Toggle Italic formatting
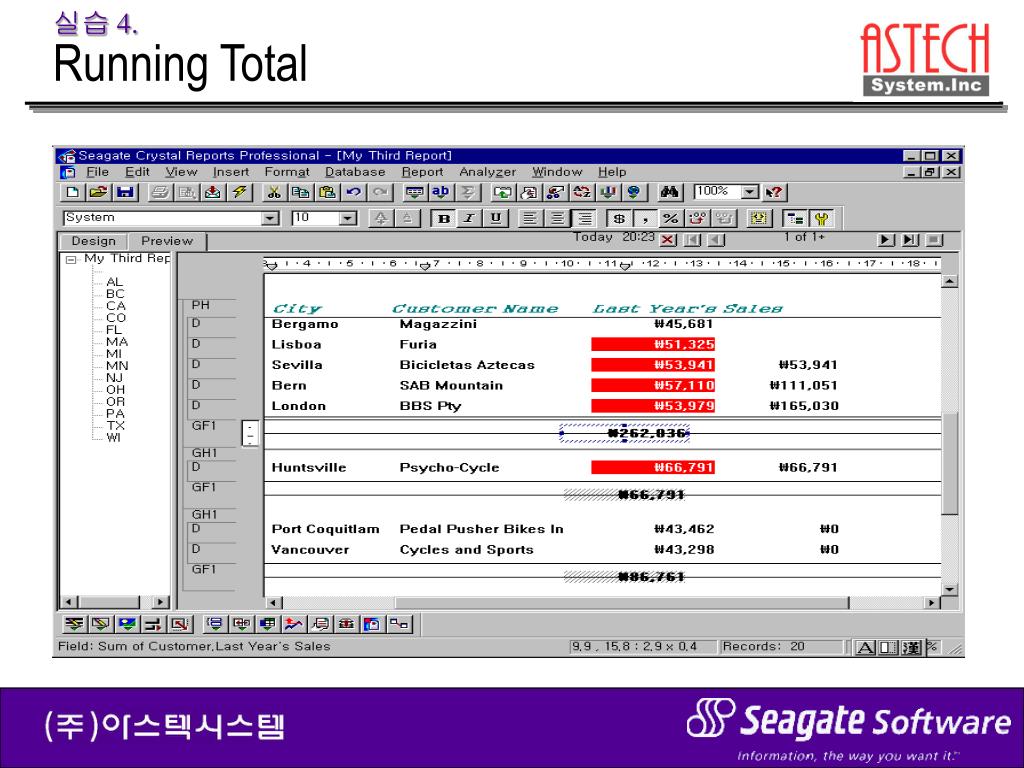The image size is (1024, 768). tap(470, 219)
